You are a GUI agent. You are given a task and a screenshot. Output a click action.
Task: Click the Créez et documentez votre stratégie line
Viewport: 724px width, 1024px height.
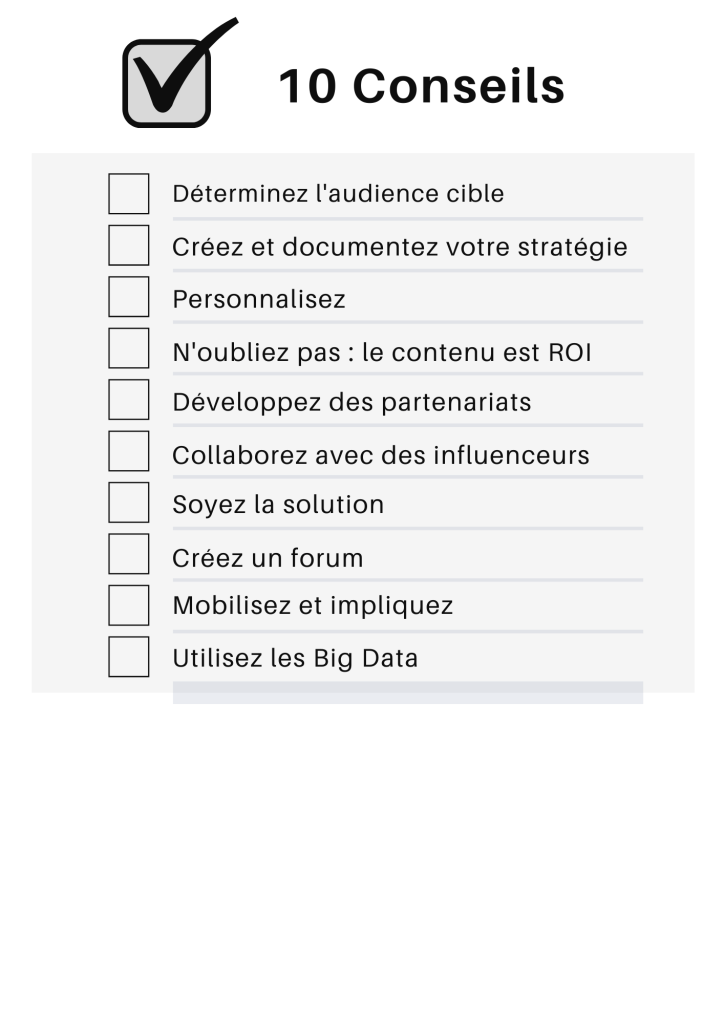point(400,248)
